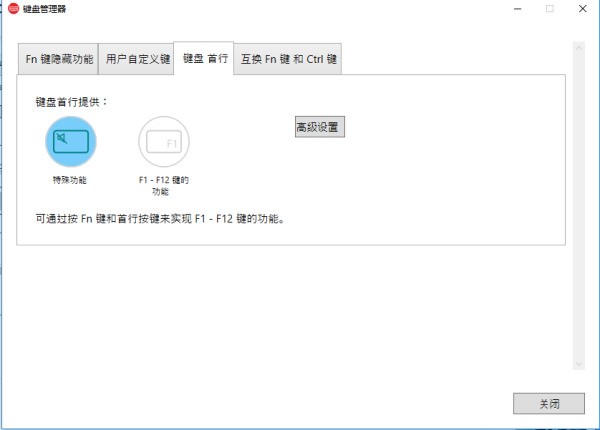
Task: Open 高级设置 advanced settings
Action: click(x=320, y=127)
